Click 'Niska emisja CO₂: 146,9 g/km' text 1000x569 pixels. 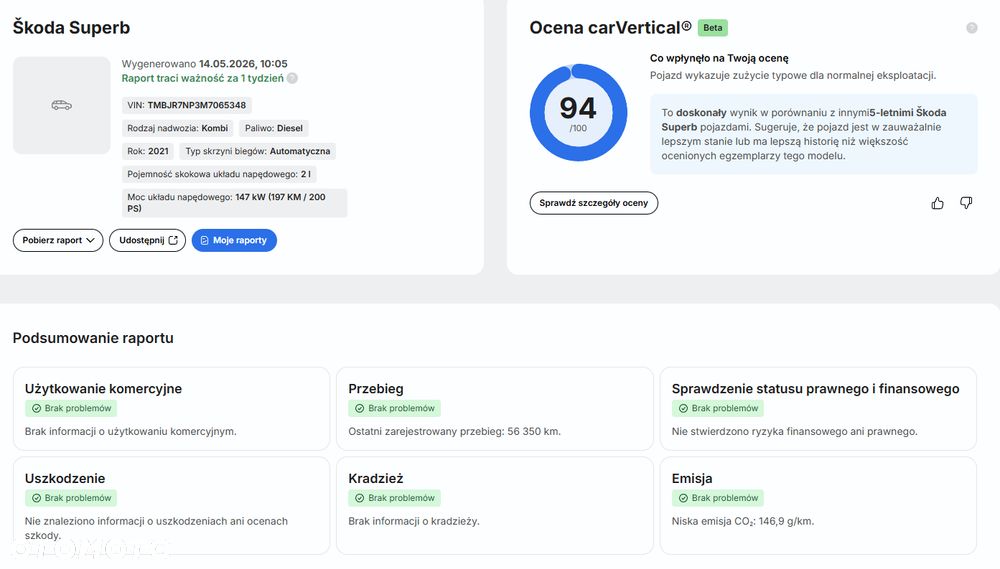[743, 522]
